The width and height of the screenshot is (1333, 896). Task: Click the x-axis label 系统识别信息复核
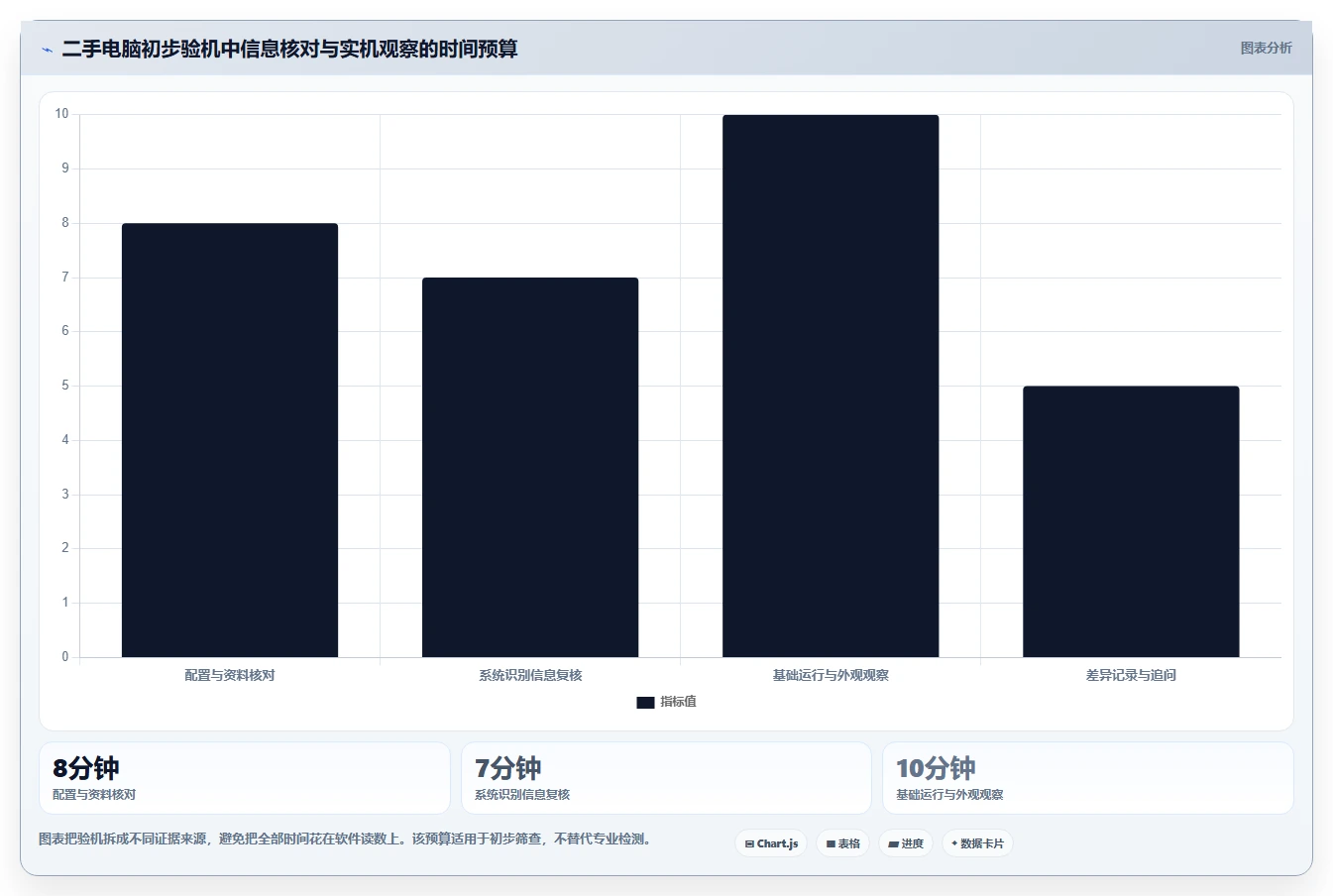pos(530,675)
